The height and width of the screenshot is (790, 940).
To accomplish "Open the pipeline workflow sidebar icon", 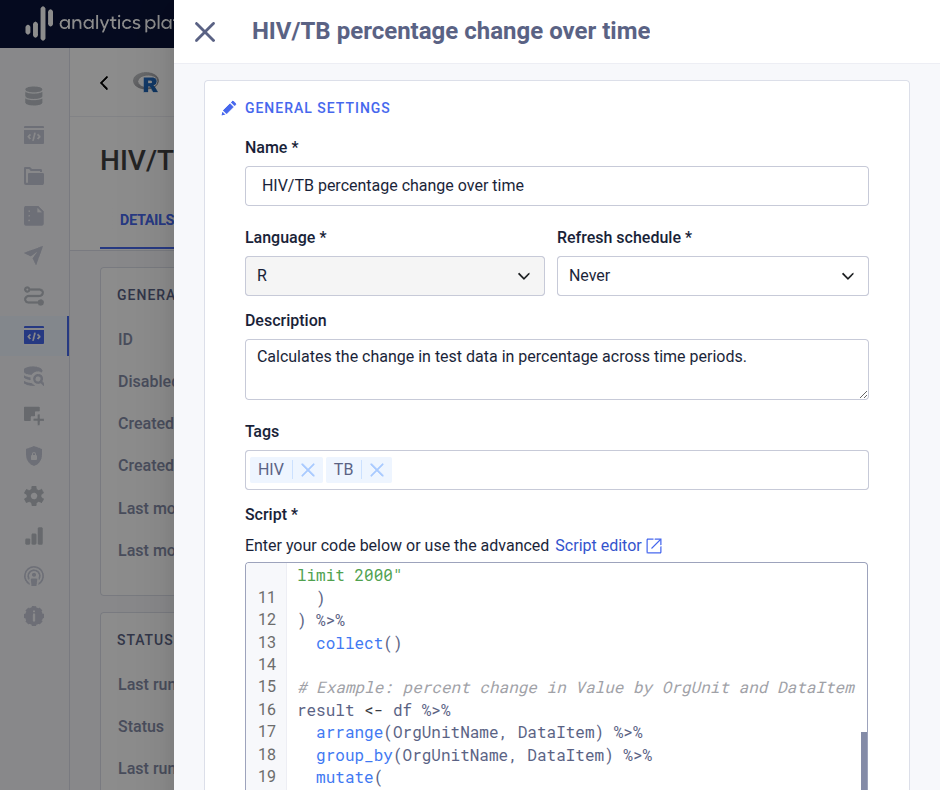I will coord(33,296).
